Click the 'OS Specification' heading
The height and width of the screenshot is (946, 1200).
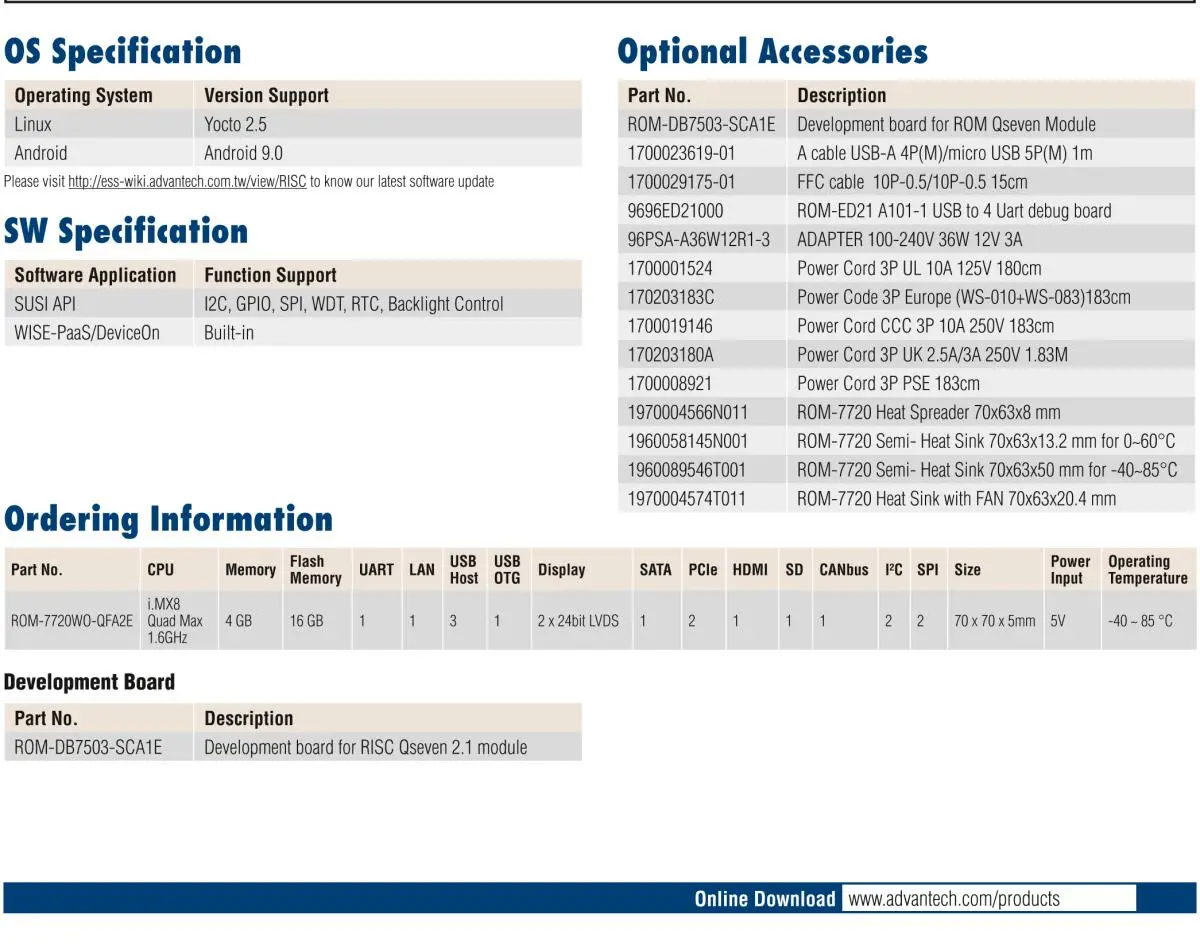(123, 51)
